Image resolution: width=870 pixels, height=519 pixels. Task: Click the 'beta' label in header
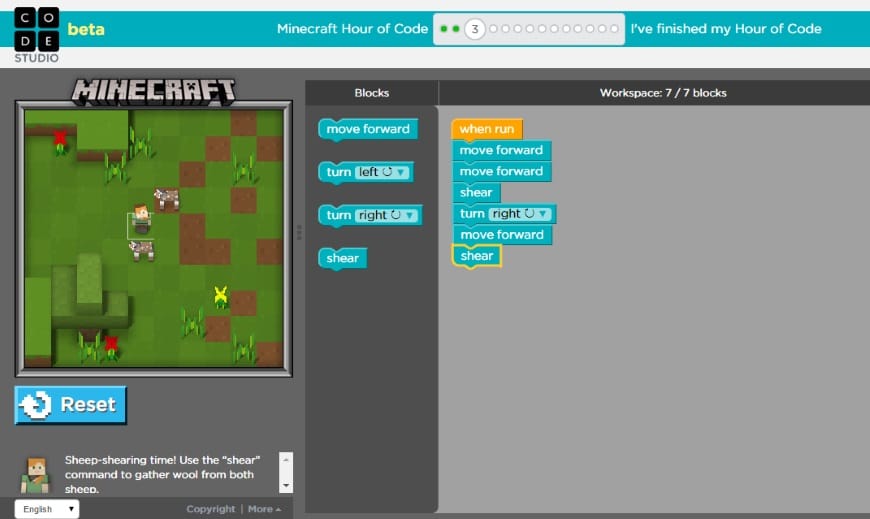tap(85, 29)
